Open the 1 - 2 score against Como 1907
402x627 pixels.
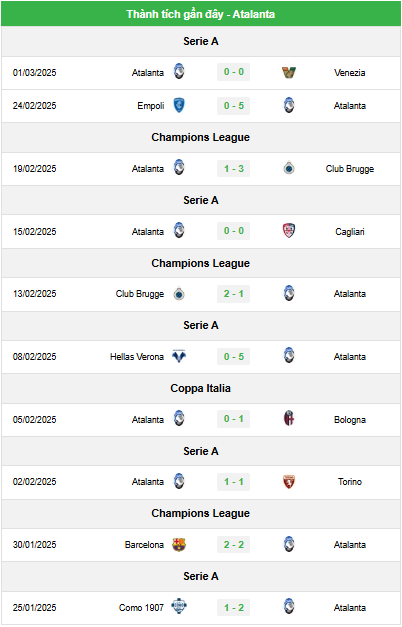click(x=234, y=608)
